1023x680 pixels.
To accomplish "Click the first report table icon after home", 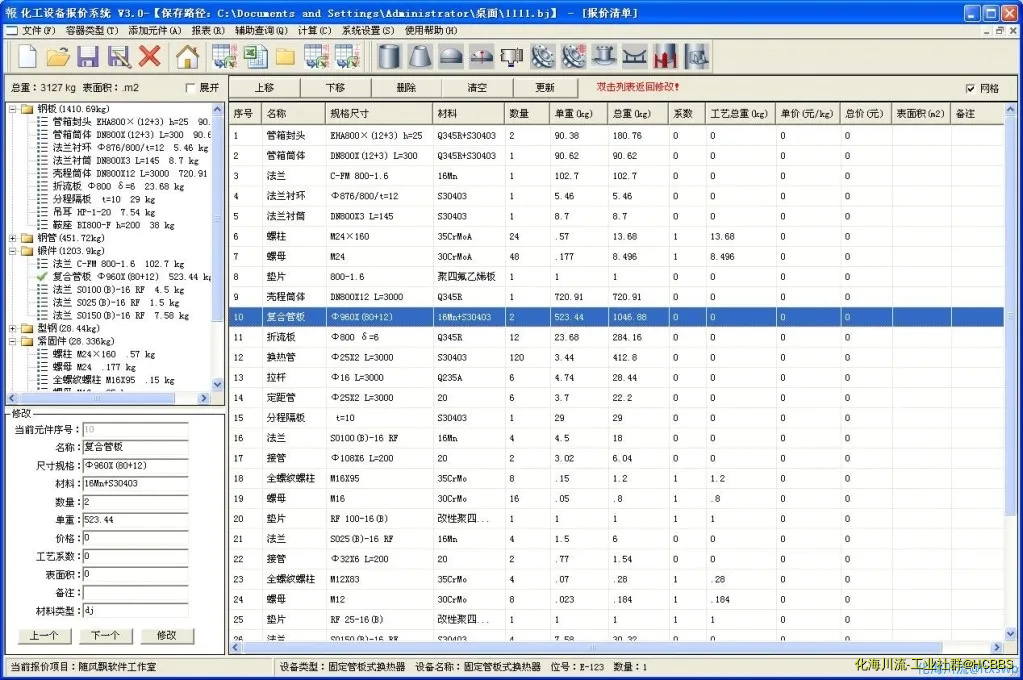I will [x=224, y=57].
